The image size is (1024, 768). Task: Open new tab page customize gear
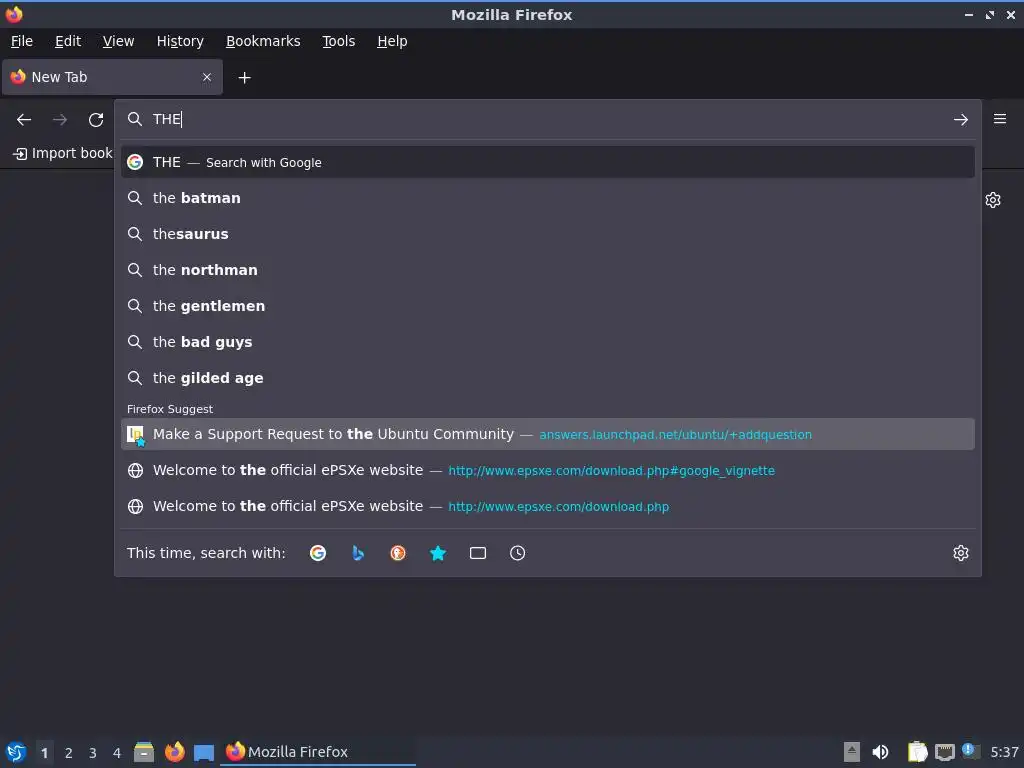click(x=993, y=200)
